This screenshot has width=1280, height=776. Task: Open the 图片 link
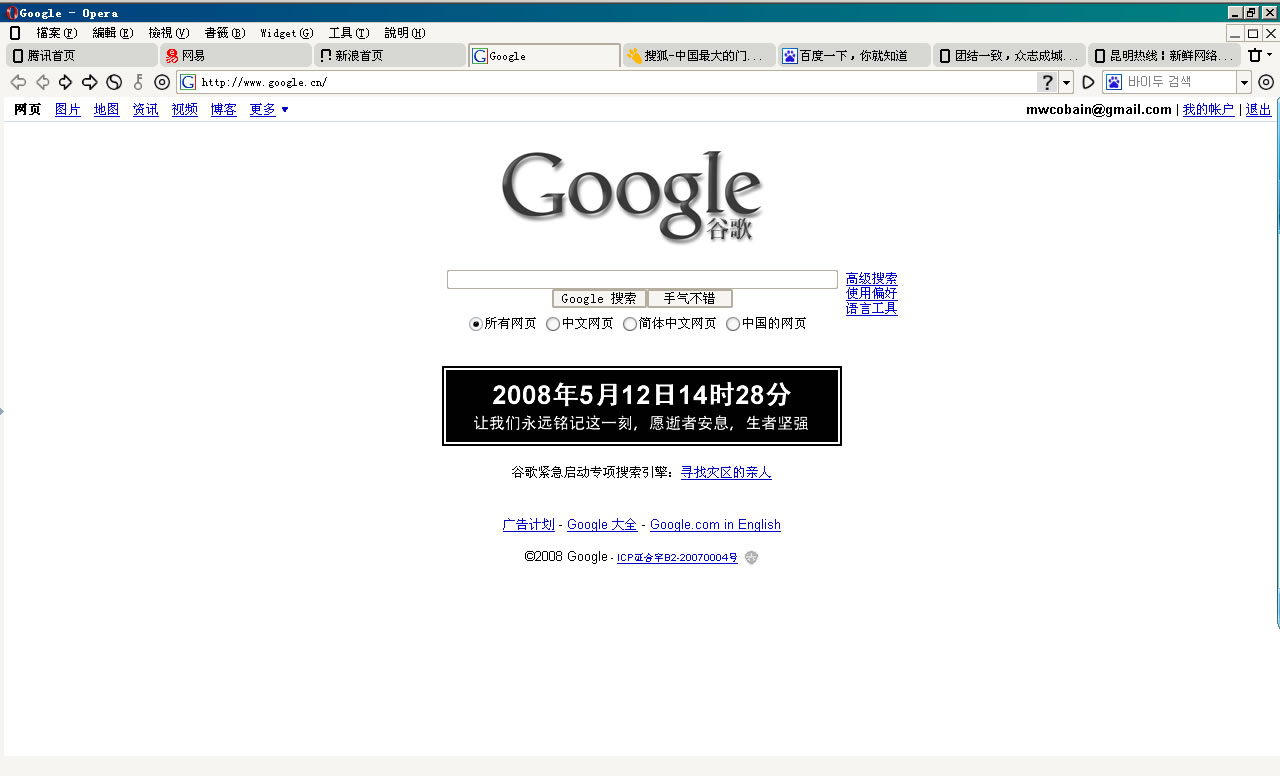pyautogui.click(x=68, y=110)
